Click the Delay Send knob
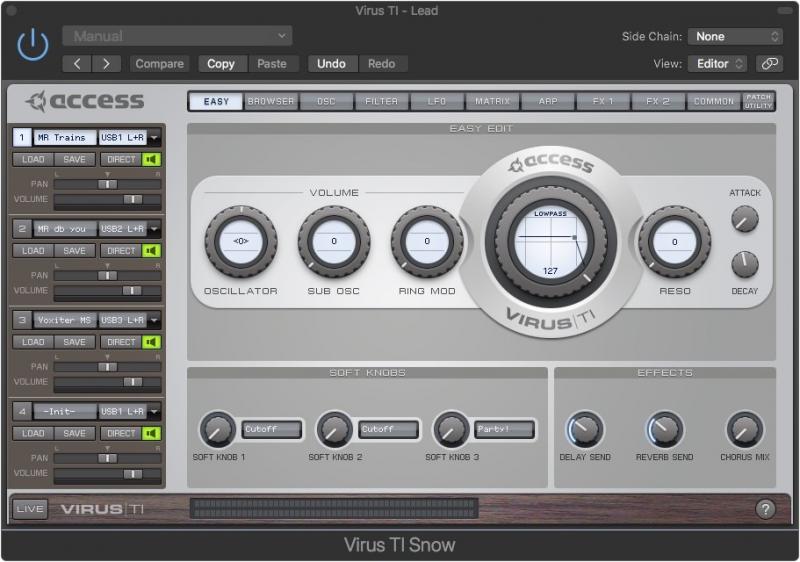The height and width of the screenshot is (562, 800). pyautogui.click(x=585, y=430)
